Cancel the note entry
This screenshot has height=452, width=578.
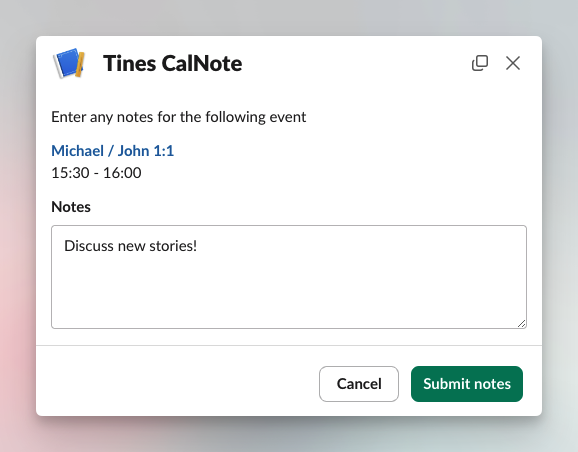359,384
